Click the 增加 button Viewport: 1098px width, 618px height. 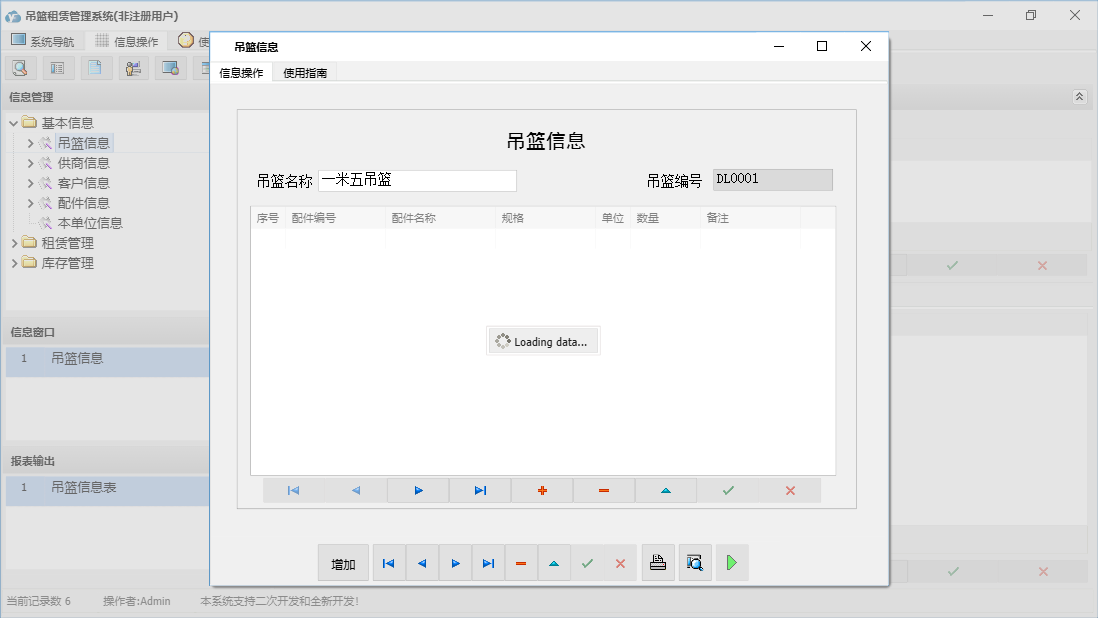[343, 563]
